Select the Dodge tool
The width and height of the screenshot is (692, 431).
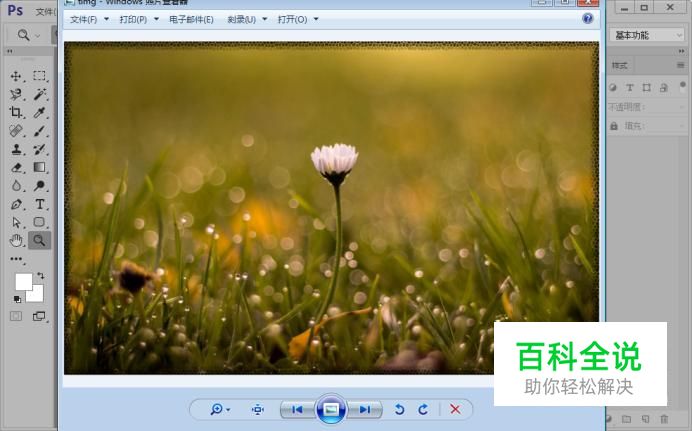coord(39,186)
